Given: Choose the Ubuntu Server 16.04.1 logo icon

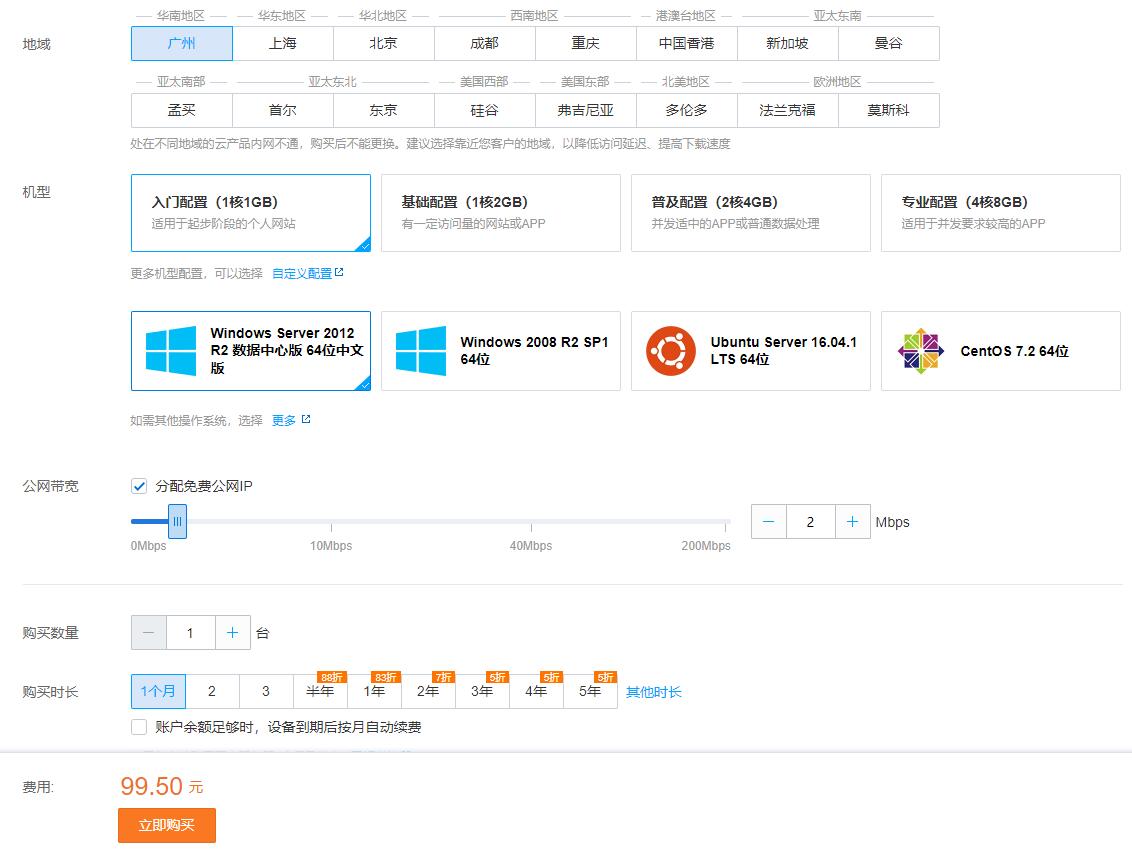Looking at the screenshot, I should pyautogui.click(x=671, y=351).
